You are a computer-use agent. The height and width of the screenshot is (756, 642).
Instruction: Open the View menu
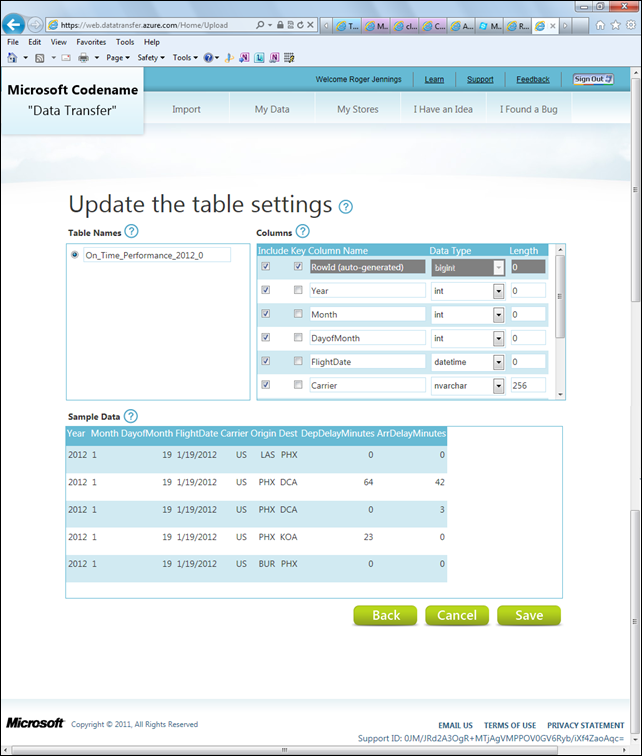59,42
